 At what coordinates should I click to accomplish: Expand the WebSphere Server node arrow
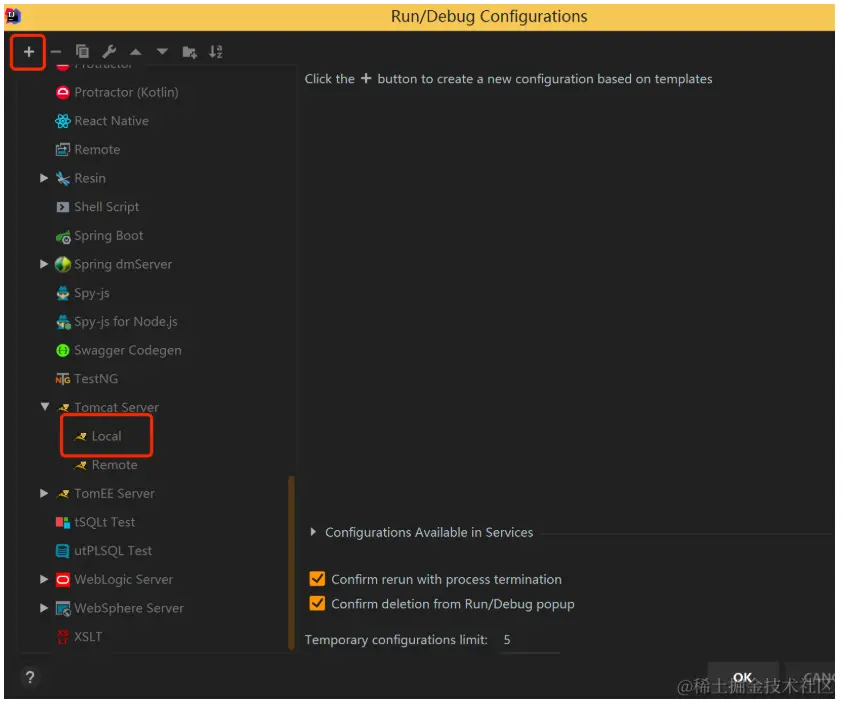tap(44, 608)
